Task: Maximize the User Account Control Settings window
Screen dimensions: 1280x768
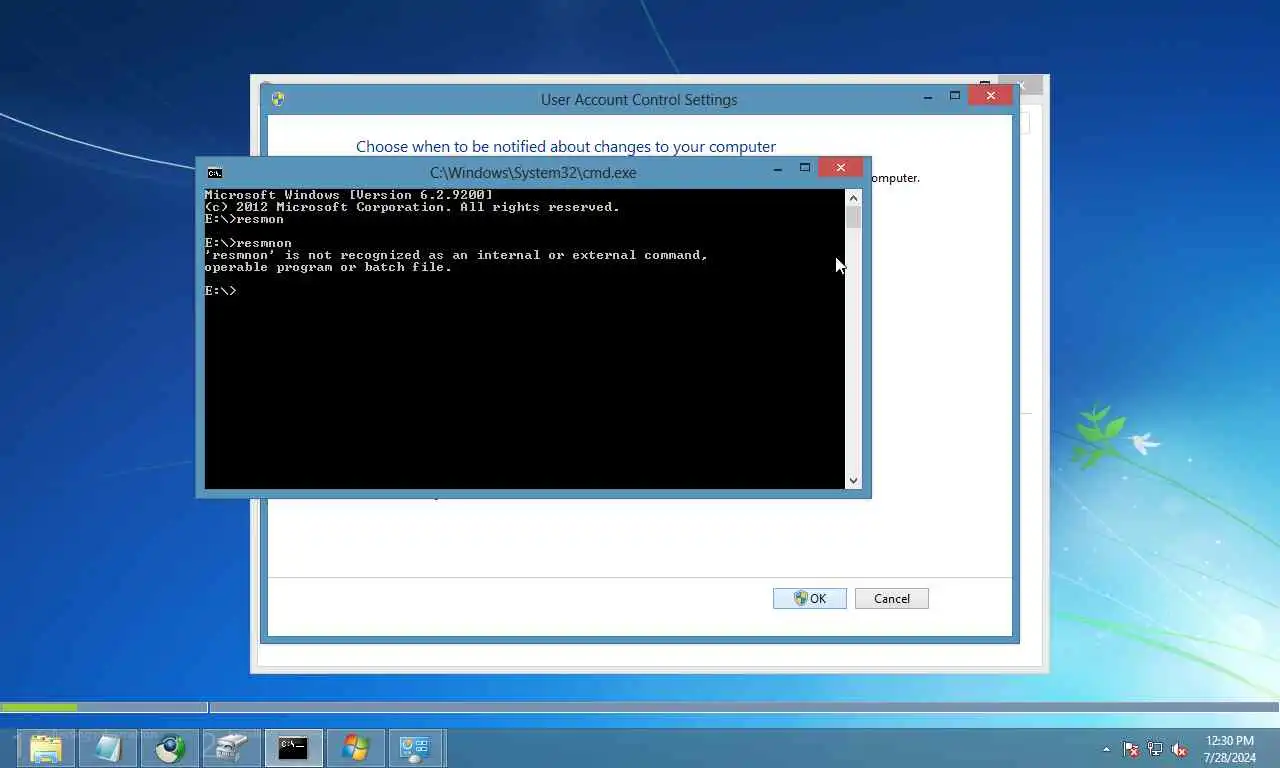Action: 955,96
